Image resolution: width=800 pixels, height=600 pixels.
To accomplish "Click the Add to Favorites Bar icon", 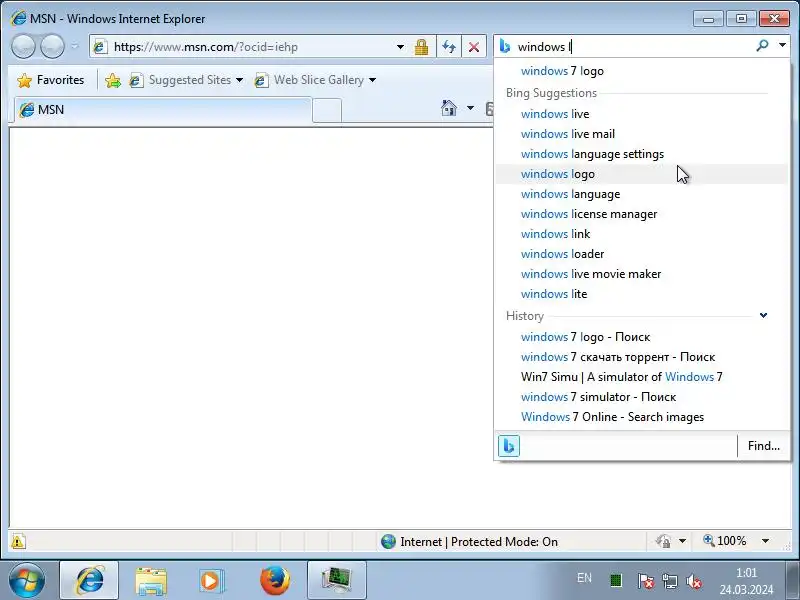I will 113,80.
